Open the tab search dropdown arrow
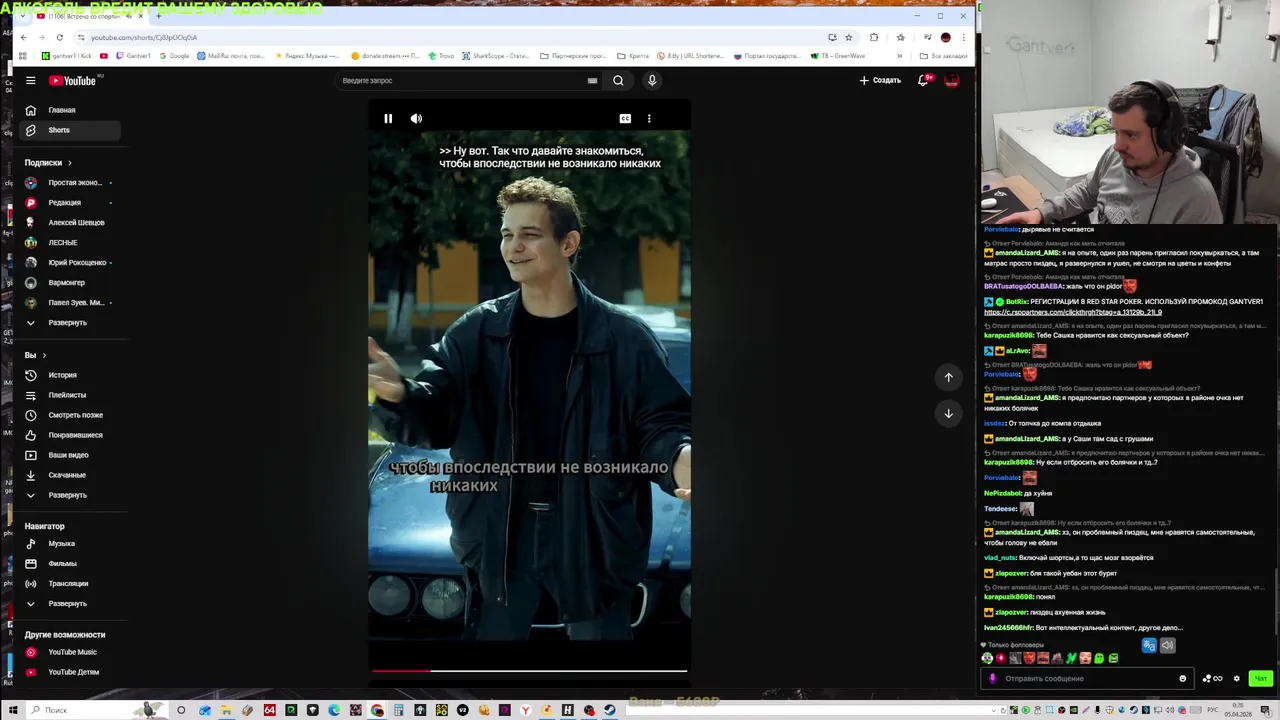The image size is (1280, 720). point(22,16)
